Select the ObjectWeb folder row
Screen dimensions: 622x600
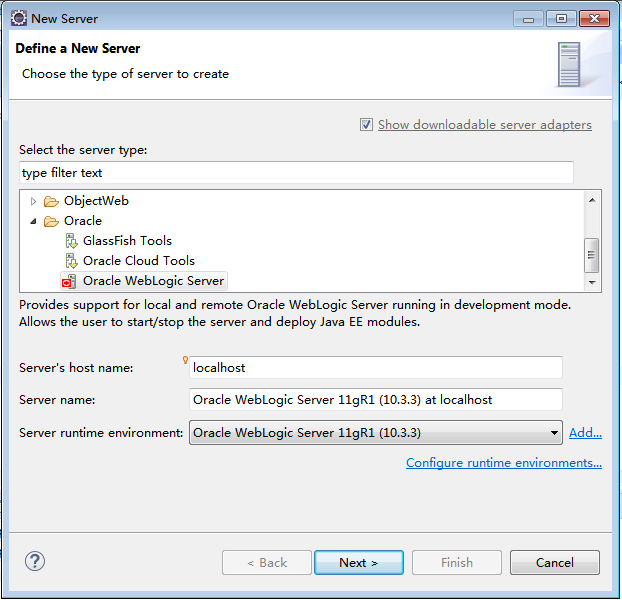coord(96,201)
